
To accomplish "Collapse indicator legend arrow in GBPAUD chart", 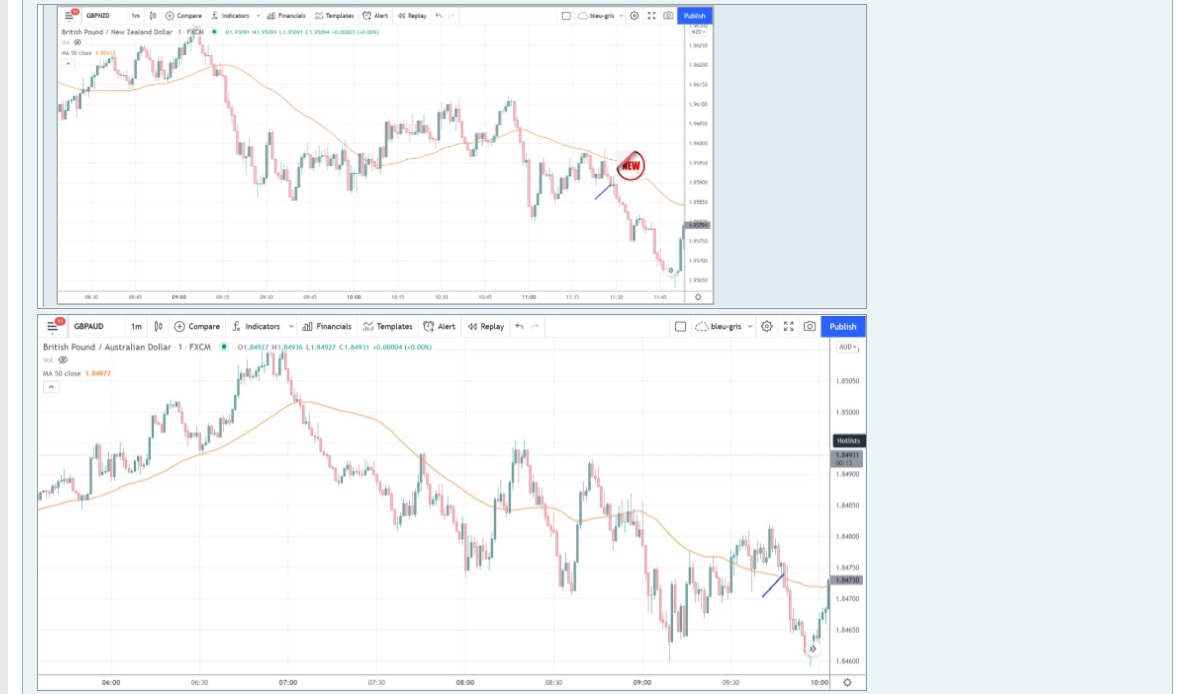I will coord(50,387).
